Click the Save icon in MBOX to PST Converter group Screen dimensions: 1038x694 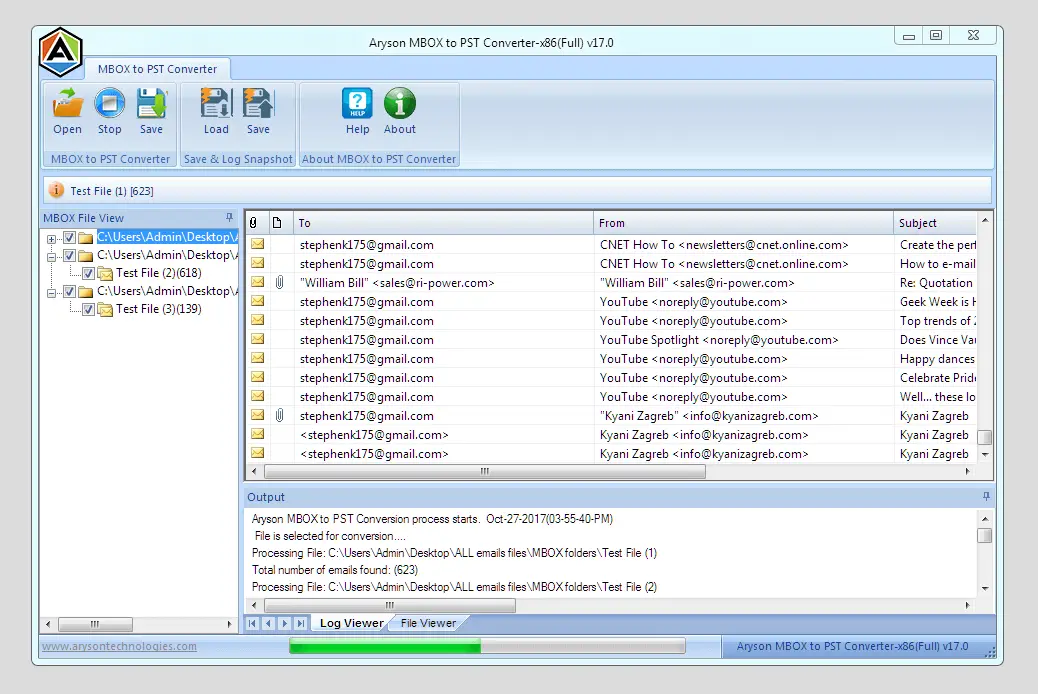tap(151, 103)
